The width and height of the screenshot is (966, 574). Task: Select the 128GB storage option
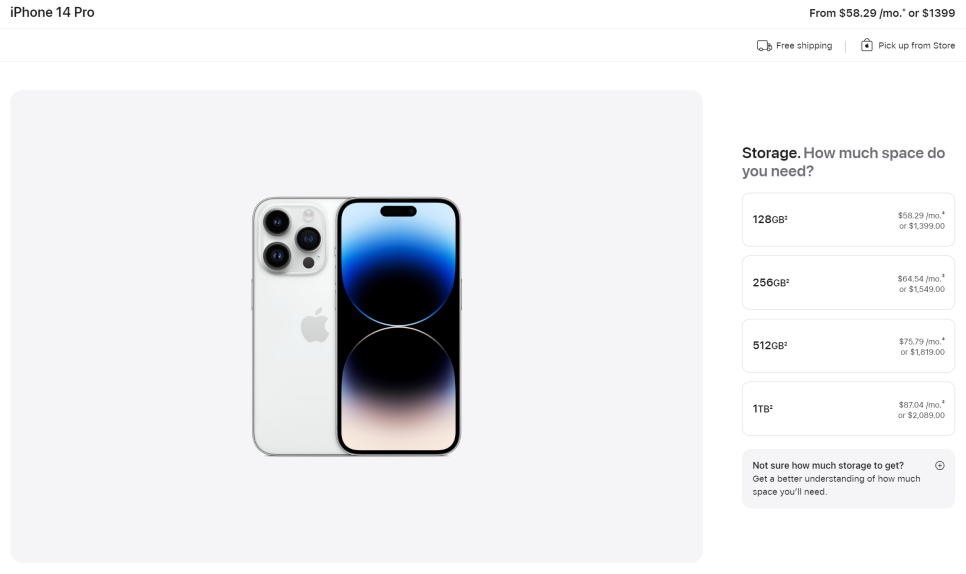tap(848, 220)
